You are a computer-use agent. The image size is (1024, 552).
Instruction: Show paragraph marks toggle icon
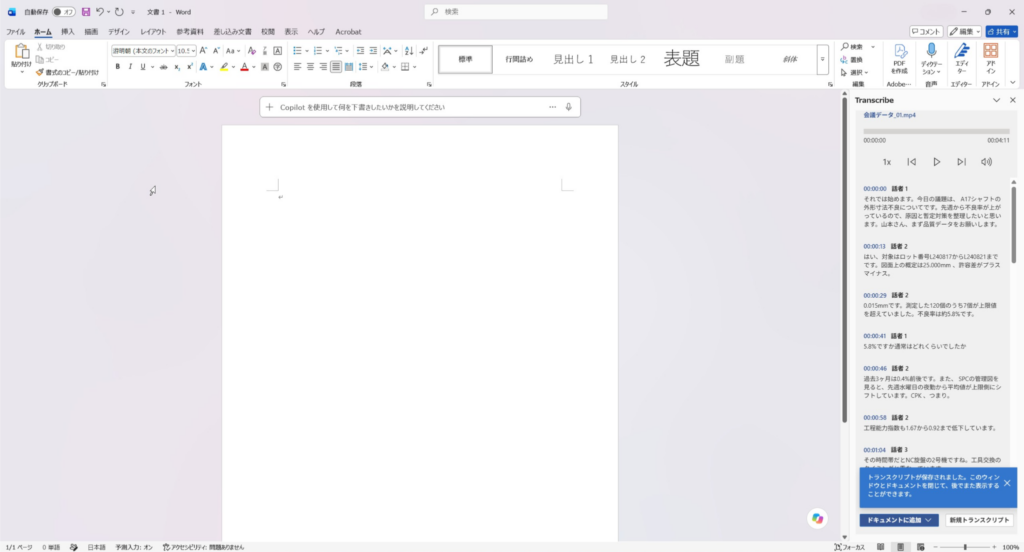click(x=424, y=50)
